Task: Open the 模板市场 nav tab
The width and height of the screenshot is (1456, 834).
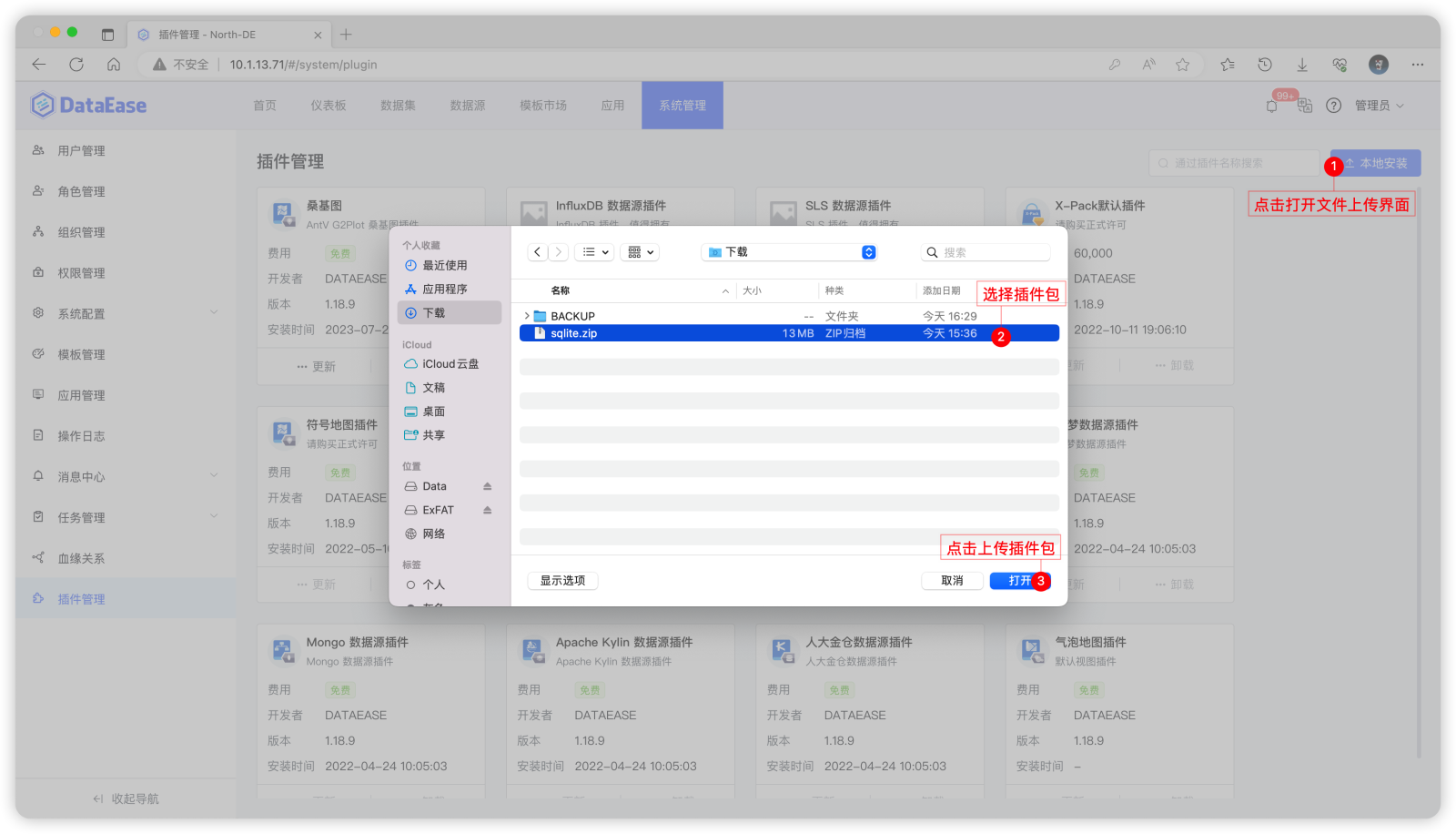Action: point(543,106)
